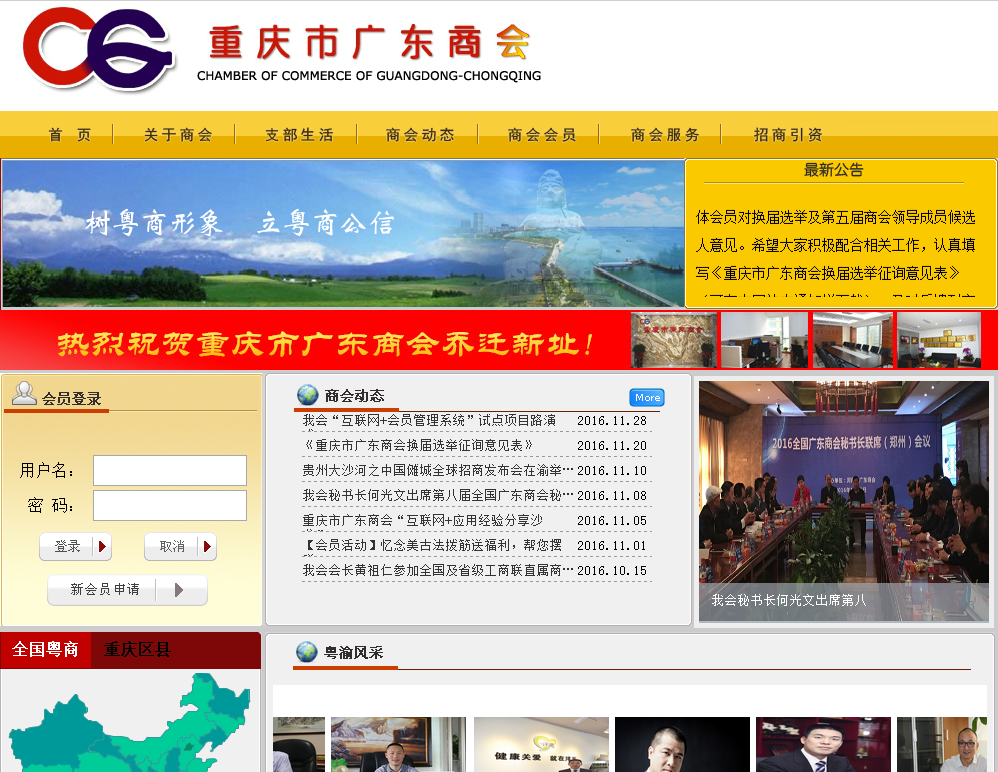This screenshot has width=998, height=772.
Task: Click the 重庆市广东商会 site title
Action: 370,43
